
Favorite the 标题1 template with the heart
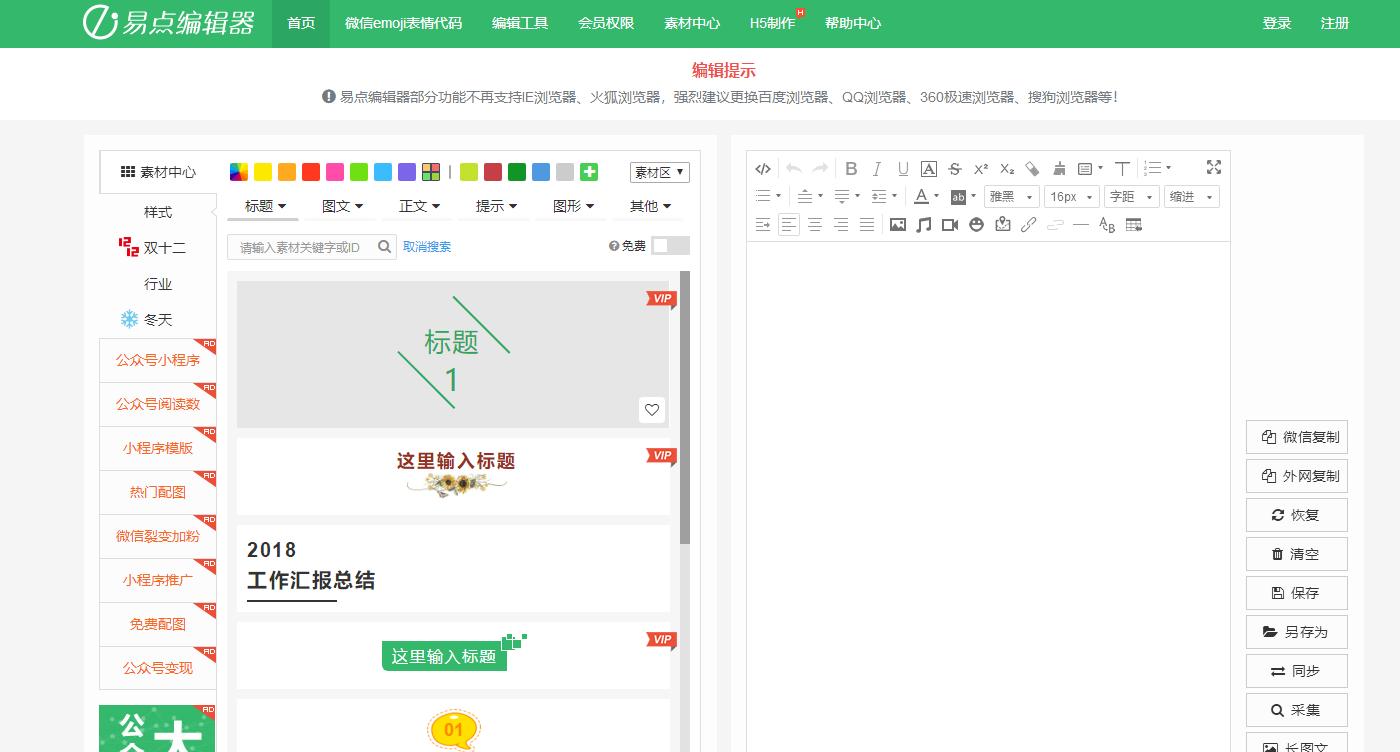(651, 410)
